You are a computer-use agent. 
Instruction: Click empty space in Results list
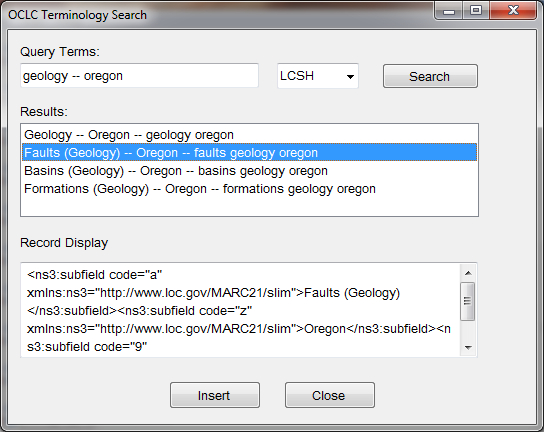click(249, 207)
